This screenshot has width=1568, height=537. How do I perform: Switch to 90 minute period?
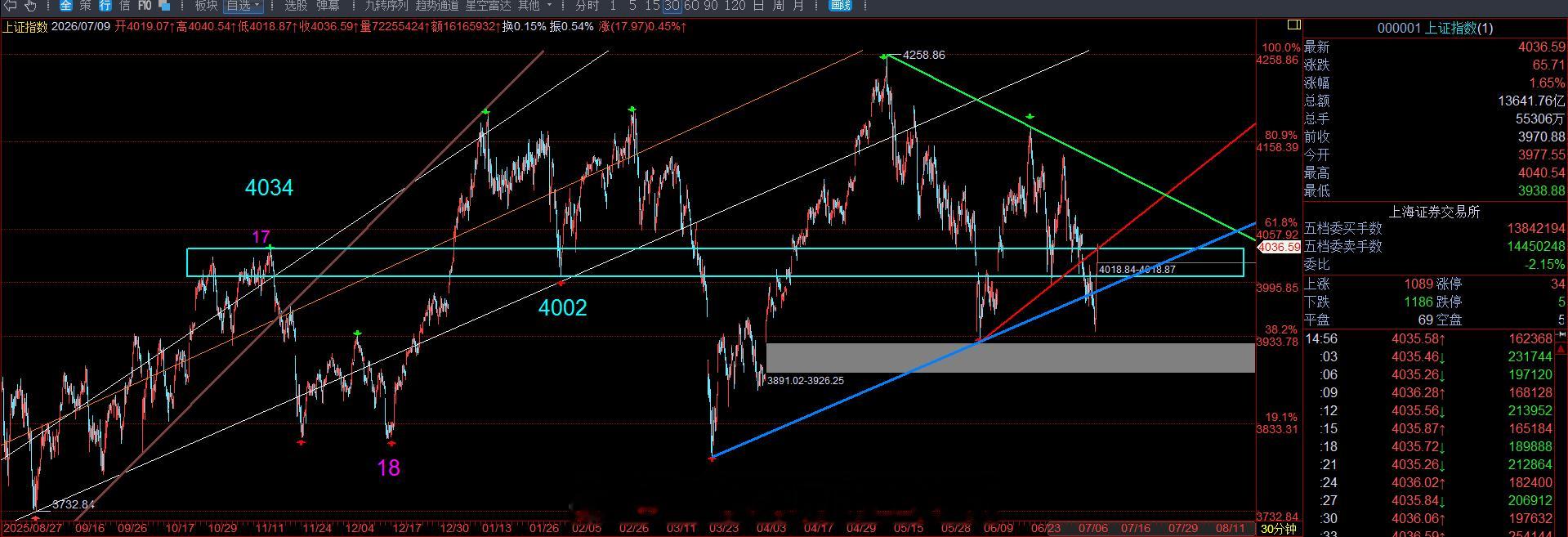pos(711,5)
